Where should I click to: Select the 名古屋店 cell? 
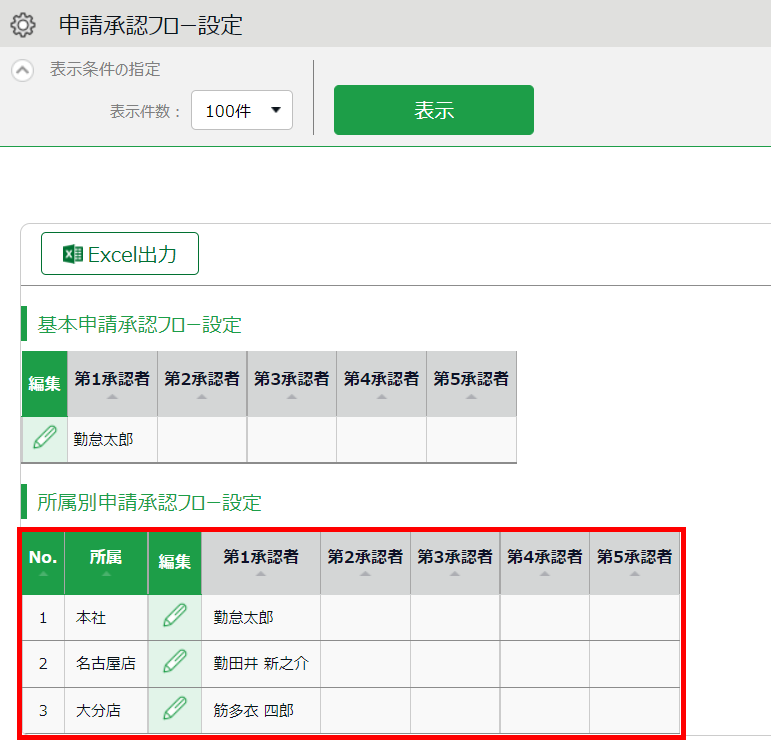click(106, 663)
